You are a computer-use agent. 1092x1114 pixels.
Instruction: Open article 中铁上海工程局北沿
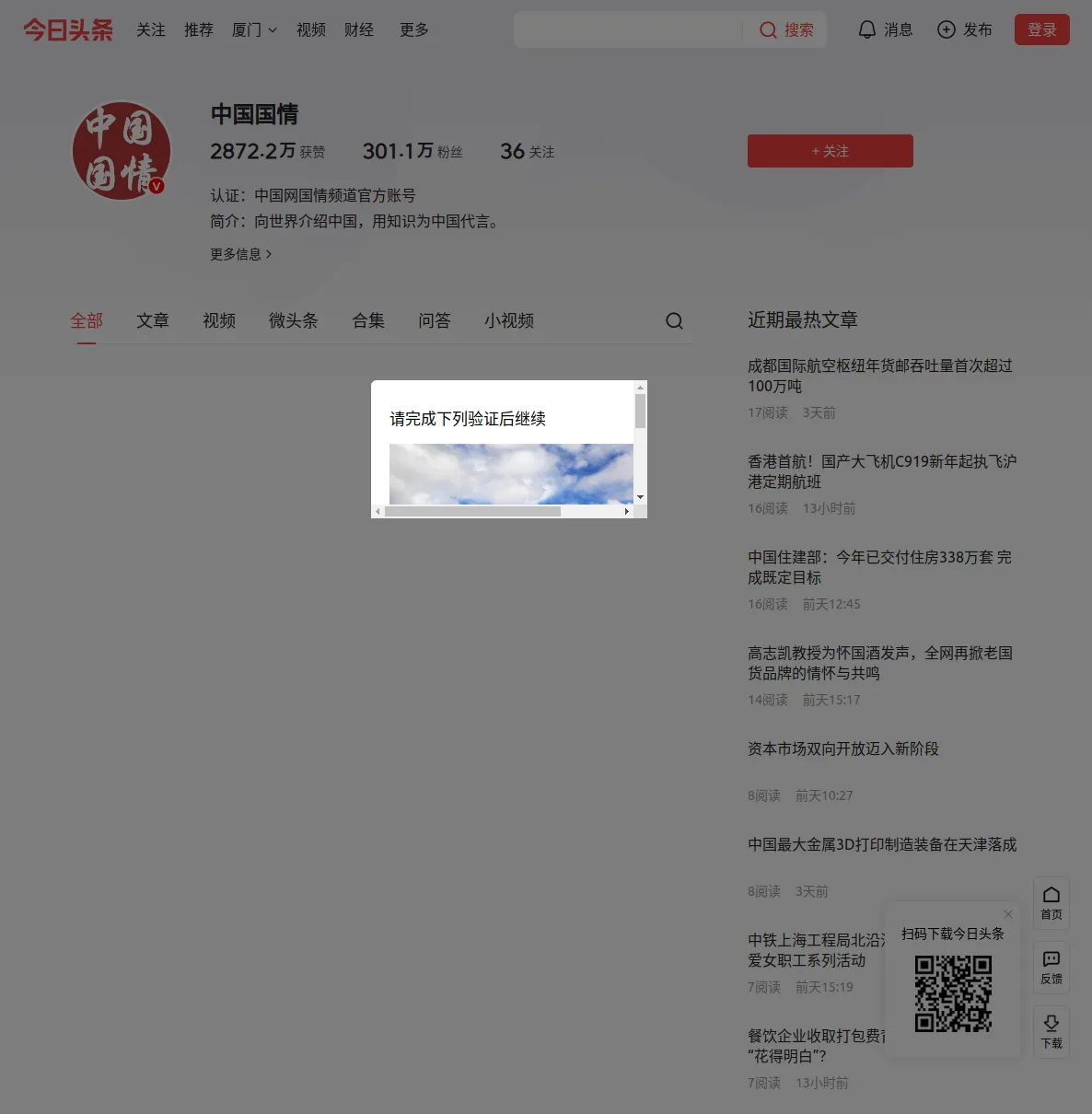(x=816, y=950)
